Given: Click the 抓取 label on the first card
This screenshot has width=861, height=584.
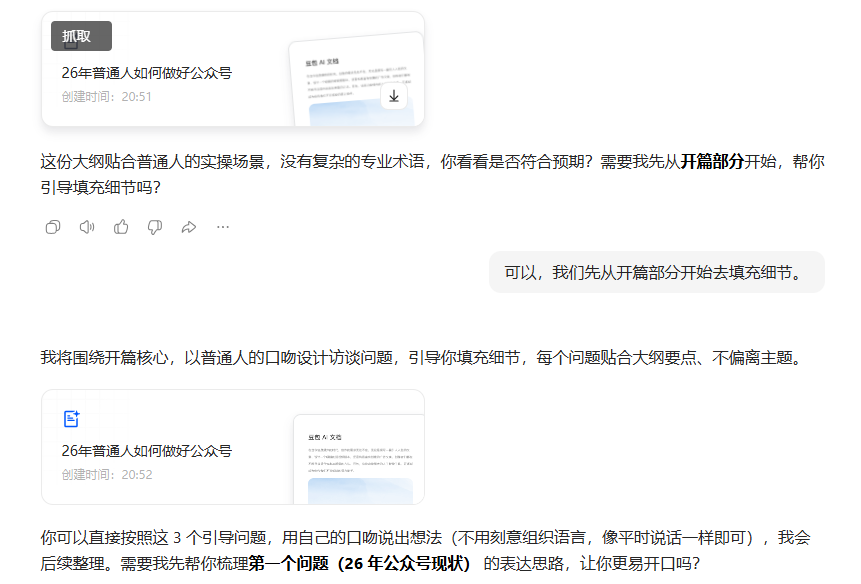Looking at the screenshot, I should (79, 36).
